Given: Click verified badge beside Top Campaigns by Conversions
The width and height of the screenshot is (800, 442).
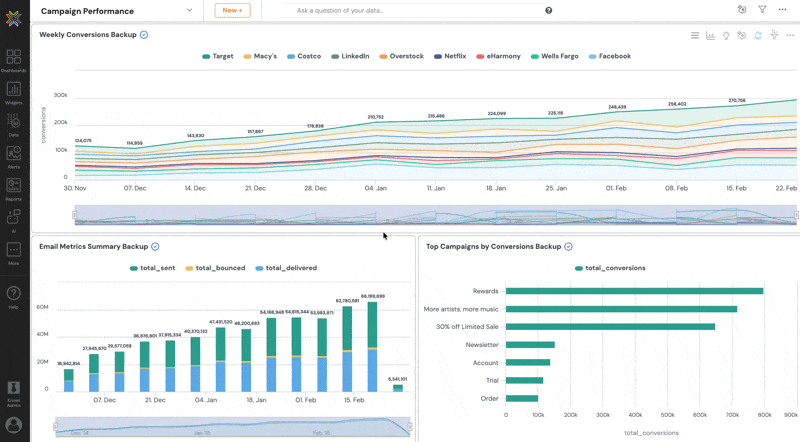Looking at the screenshot, I should 568,247.
